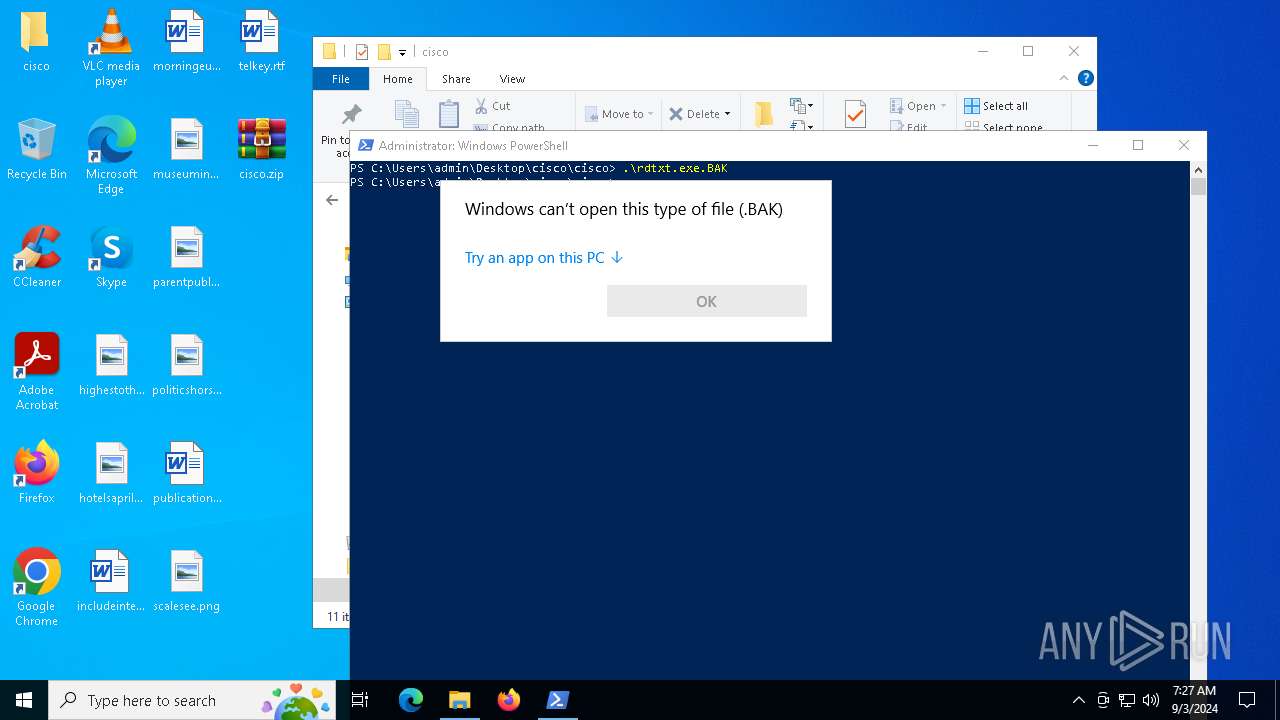Switch to PowerShell taskbar button
Screen dimensions: 1280x720
(557, 700)
